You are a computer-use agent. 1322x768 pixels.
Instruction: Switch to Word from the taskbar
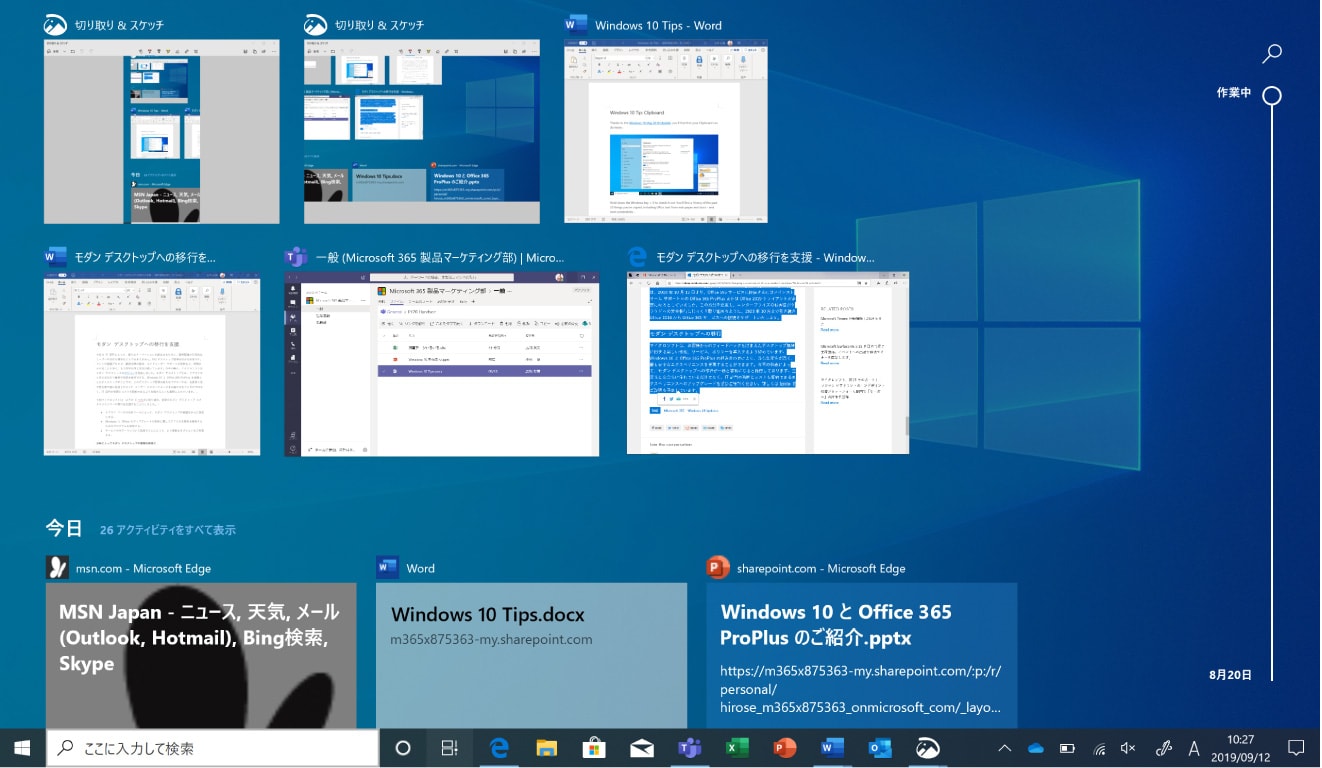832,748
